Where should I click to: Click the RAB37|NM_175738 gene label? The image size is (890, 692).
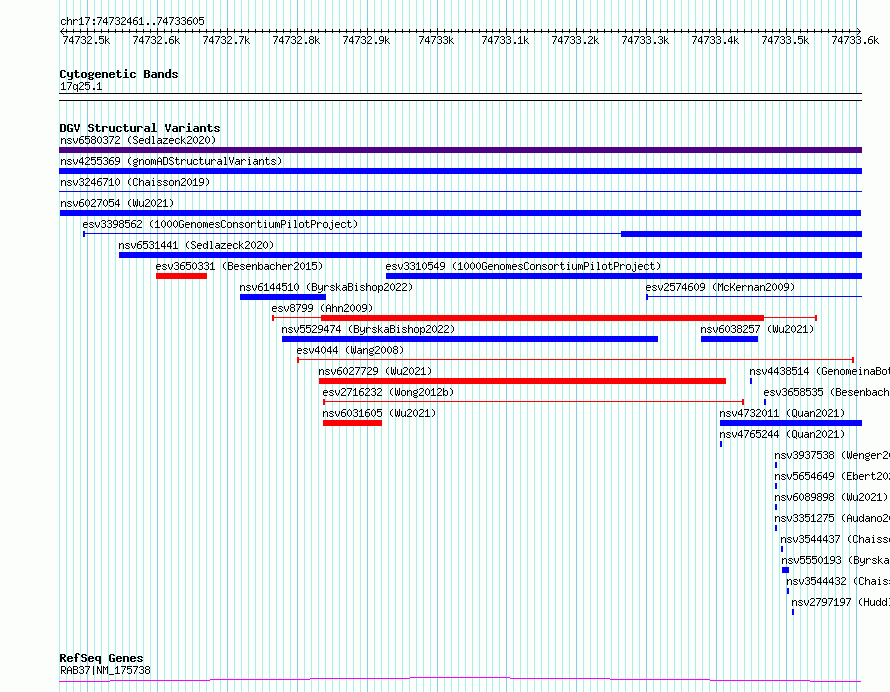click(105, 670)
